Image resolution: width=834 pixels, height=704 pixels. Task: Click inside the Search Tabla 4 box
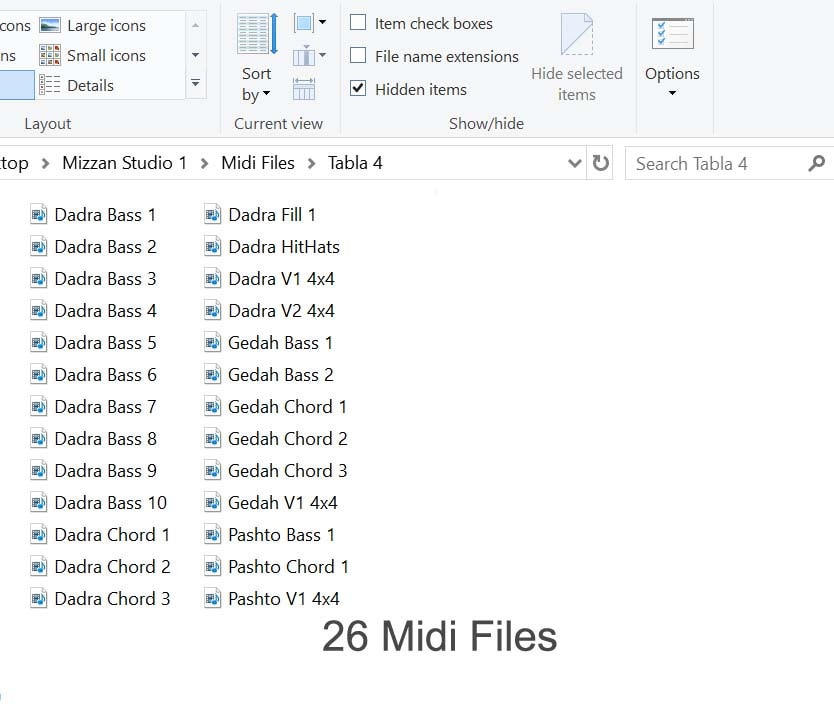click(x=710, y=163)
